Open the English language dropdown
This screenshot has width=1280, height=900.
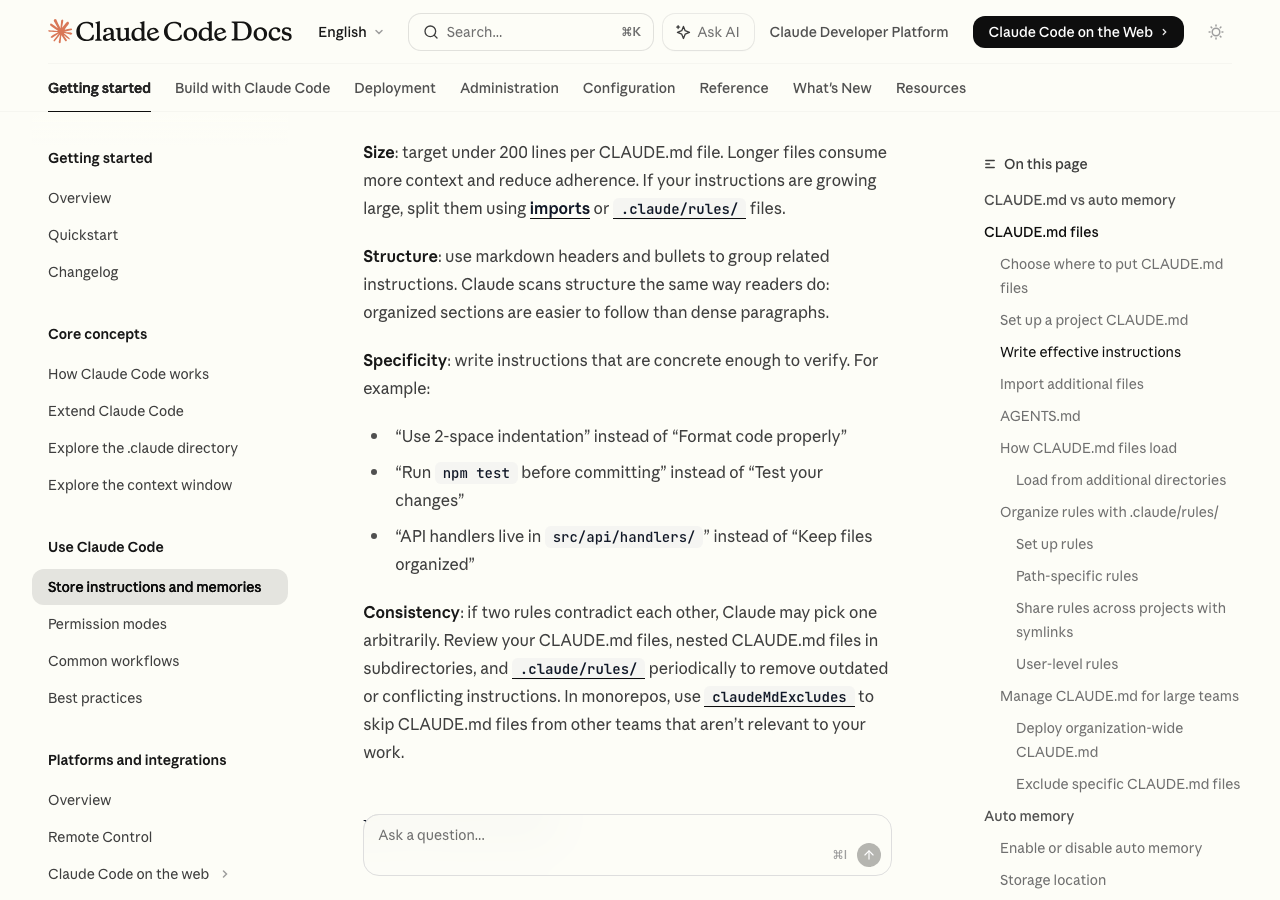pos(350,32)
